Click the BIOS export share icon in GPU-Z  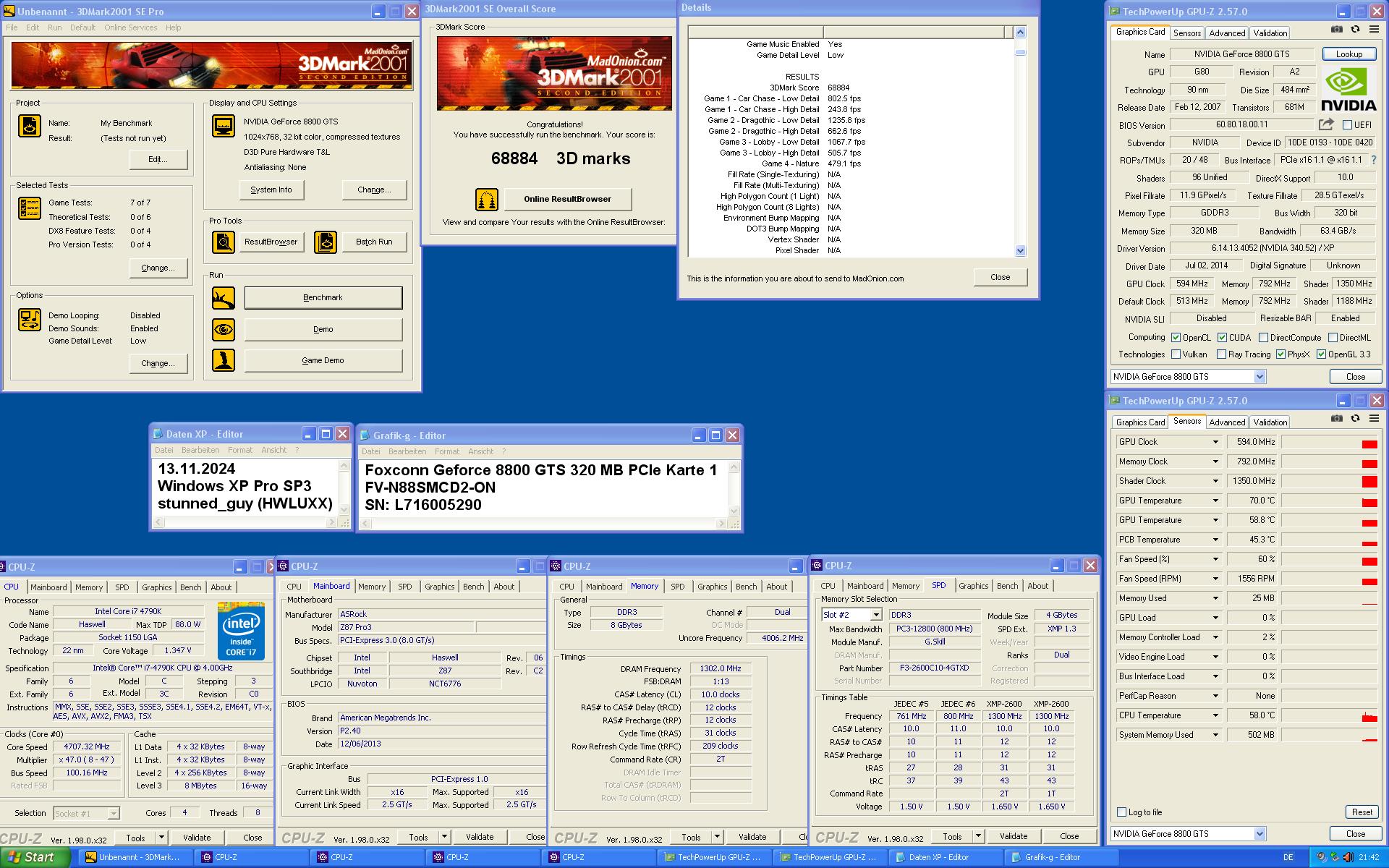[x=1326, y=124]
